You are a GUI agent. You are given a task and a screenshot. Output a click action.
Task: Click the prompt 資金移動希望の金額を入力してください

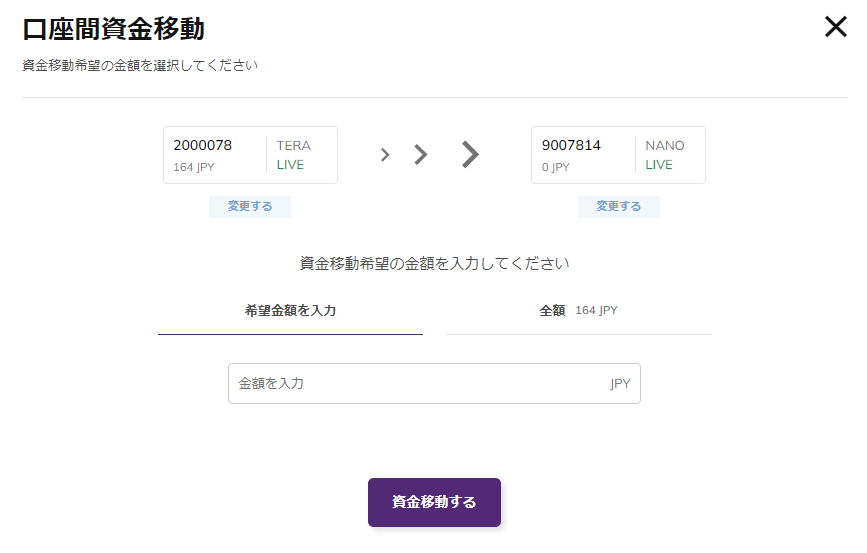click(x=434, y=263)
